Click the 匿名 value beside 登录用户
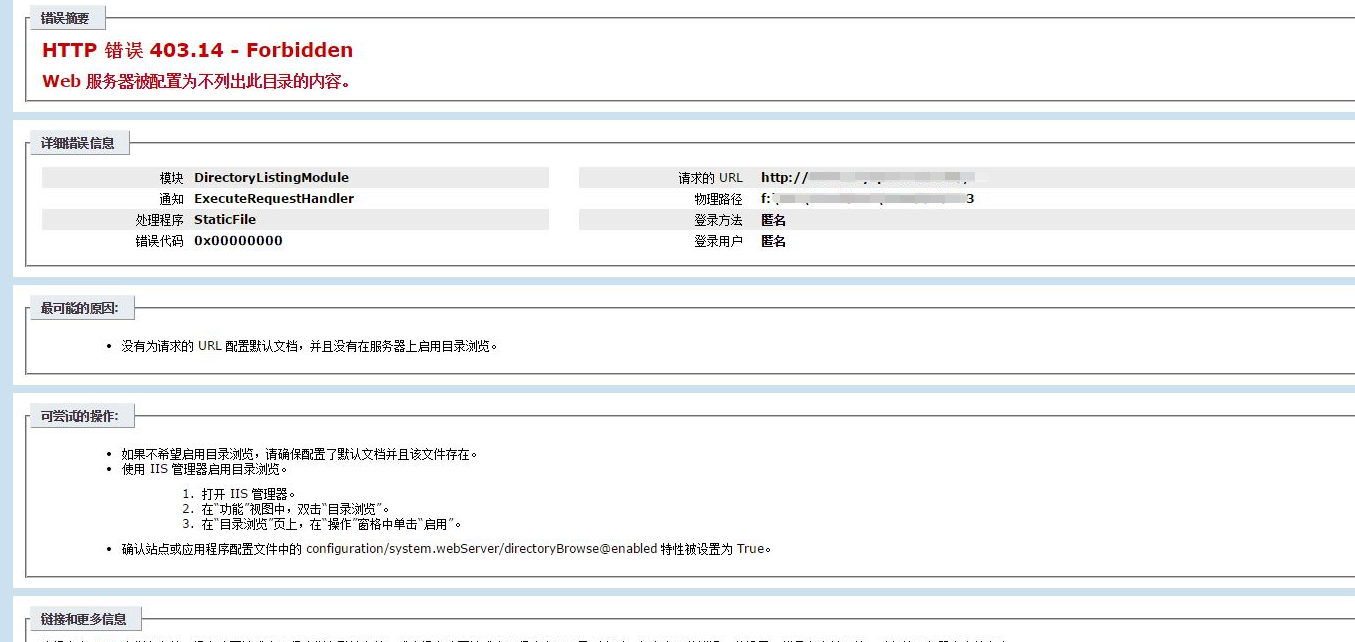 [773, 241]
